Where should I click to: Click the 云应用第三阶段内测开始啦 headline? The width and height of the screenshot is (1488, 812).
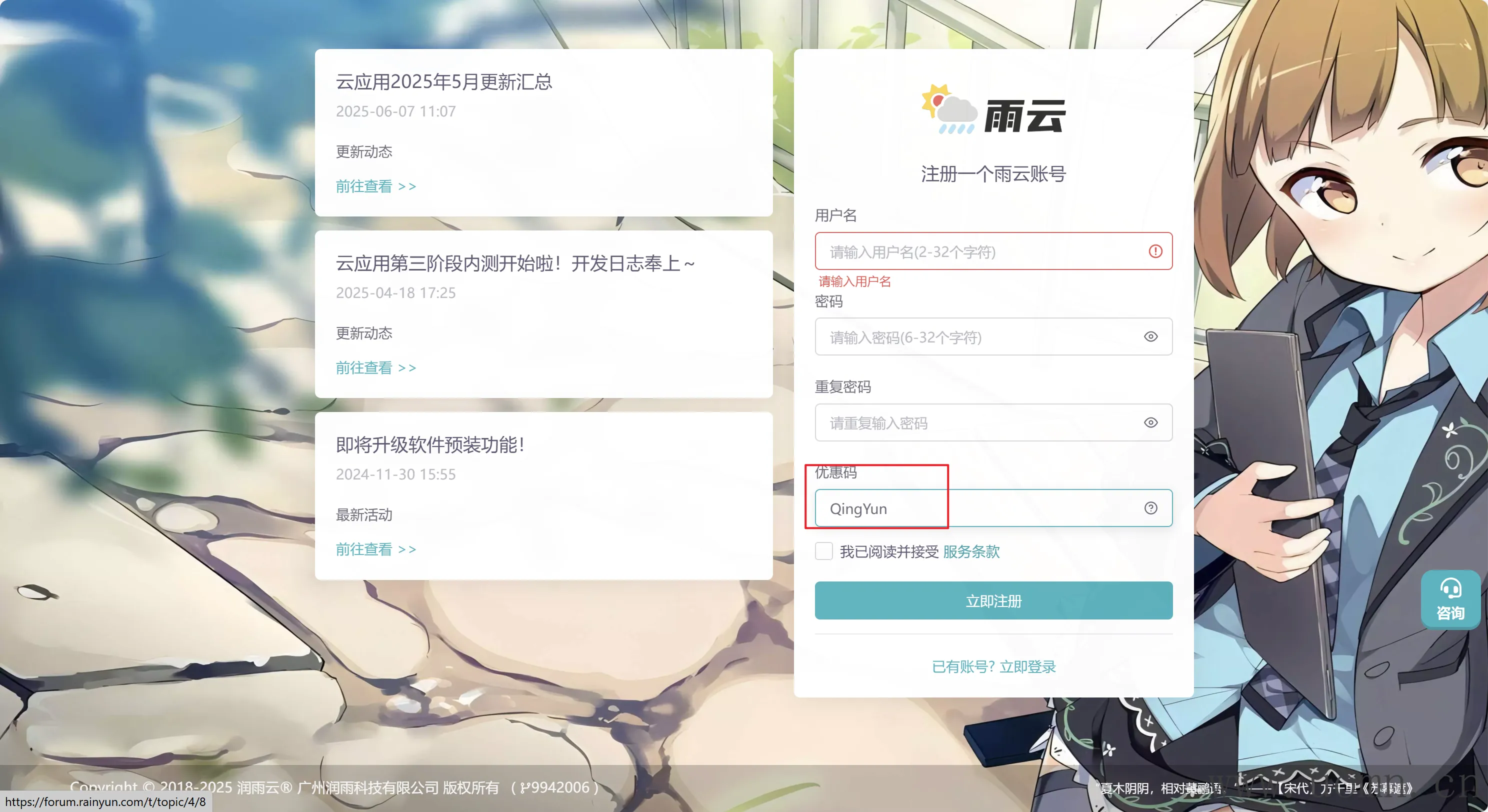[x=515, y=263]
